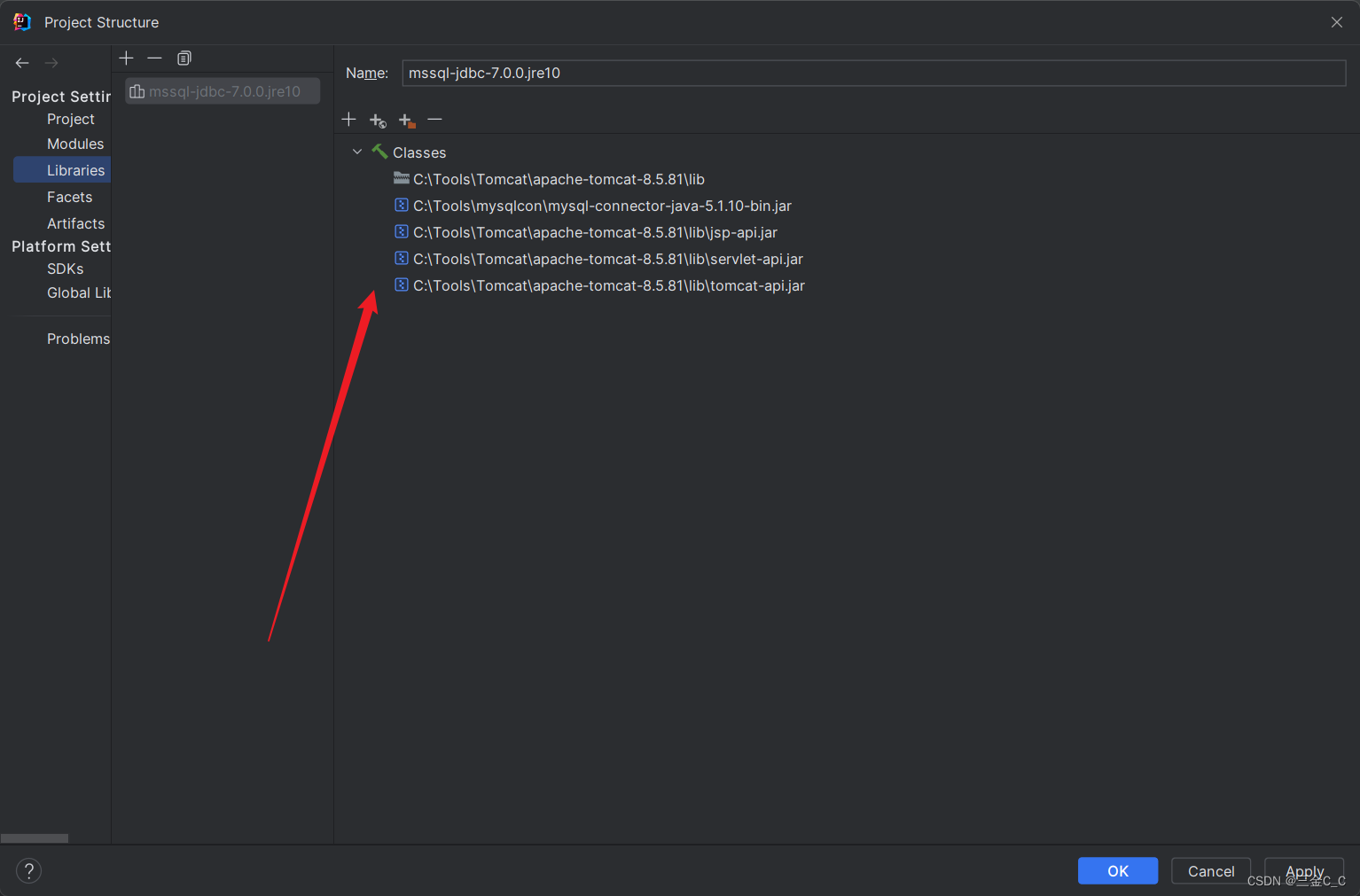Go back with the left arrow
The height and width of the screenshot is (896, 1360).
(22, 63)
